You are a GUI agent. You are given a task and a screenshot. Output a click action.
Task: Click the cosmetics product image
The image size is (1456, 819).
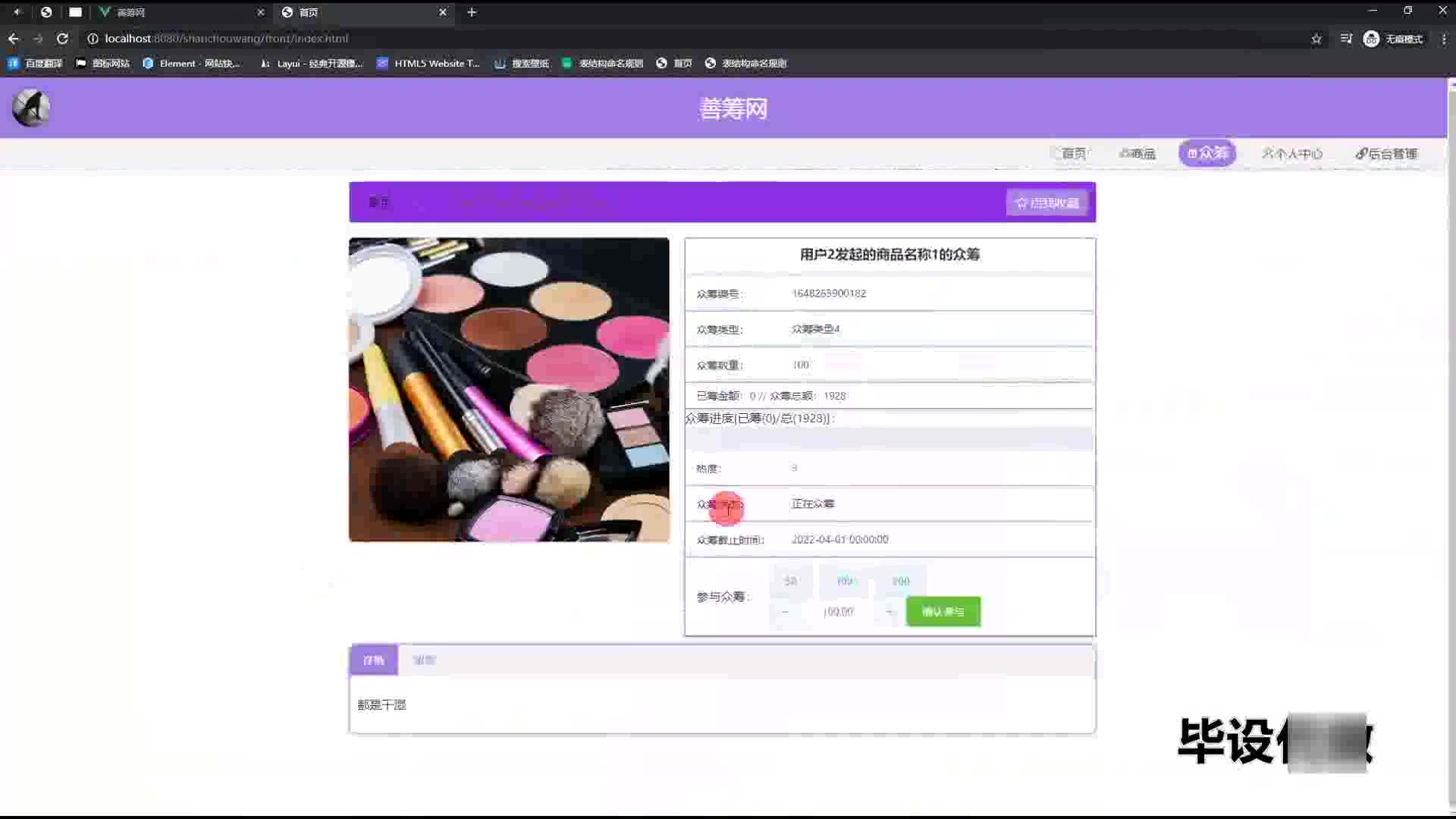509,389
